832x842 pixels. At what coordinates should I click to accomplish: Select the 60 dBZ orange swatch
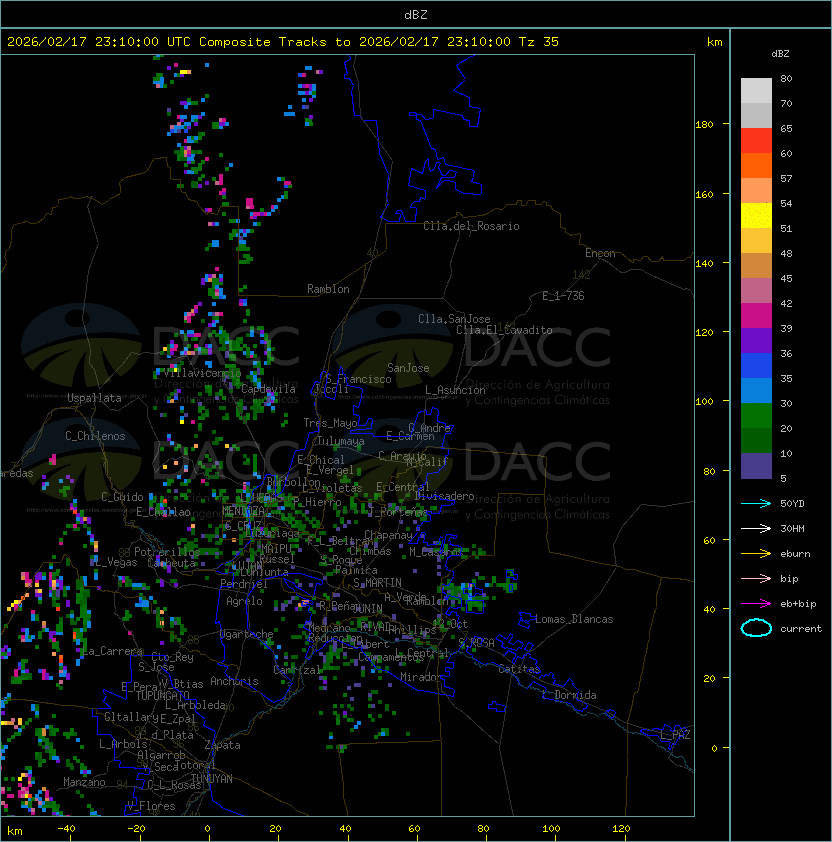[x=756, y=165]
